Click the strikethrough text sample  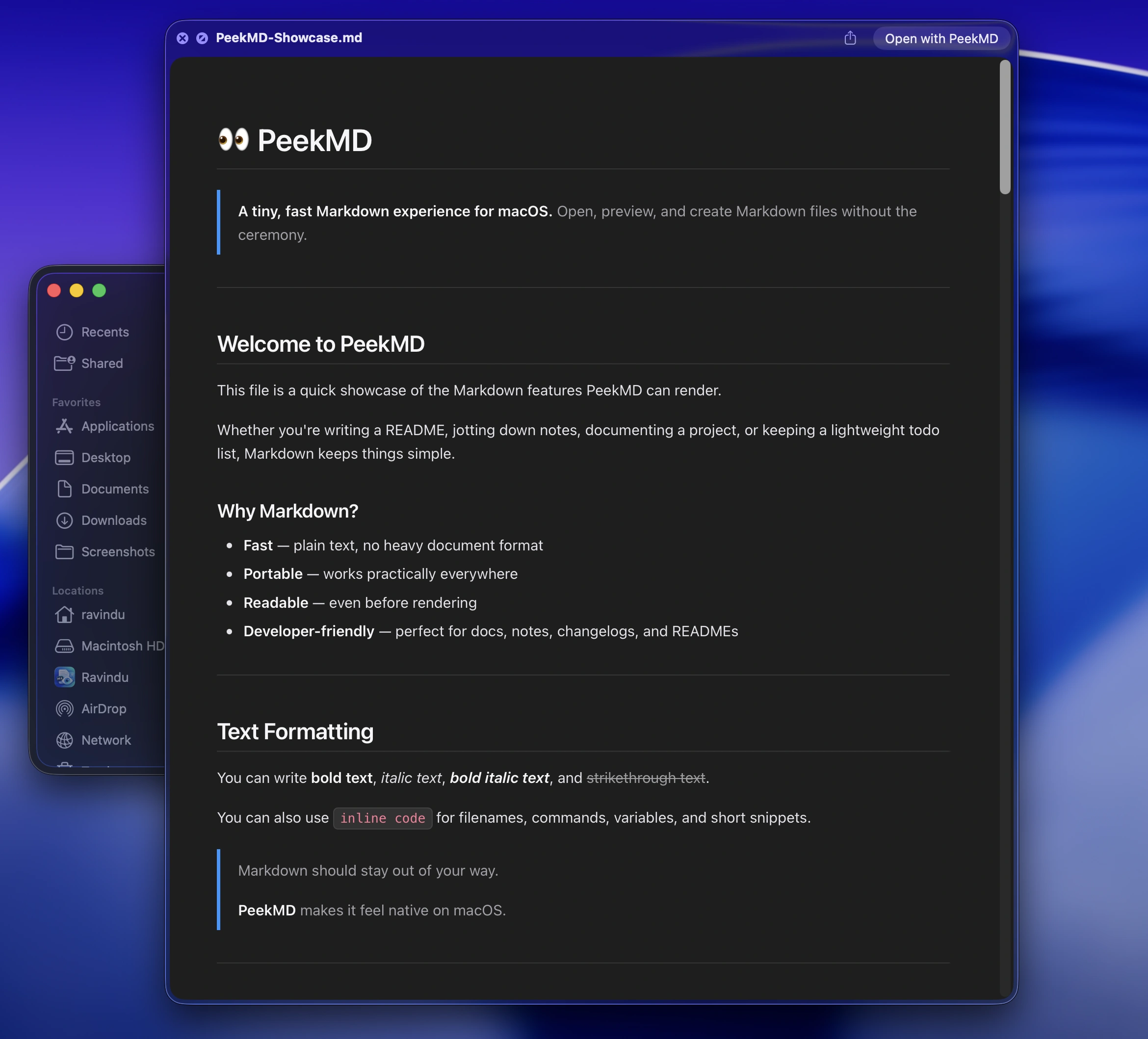point(646,778)
